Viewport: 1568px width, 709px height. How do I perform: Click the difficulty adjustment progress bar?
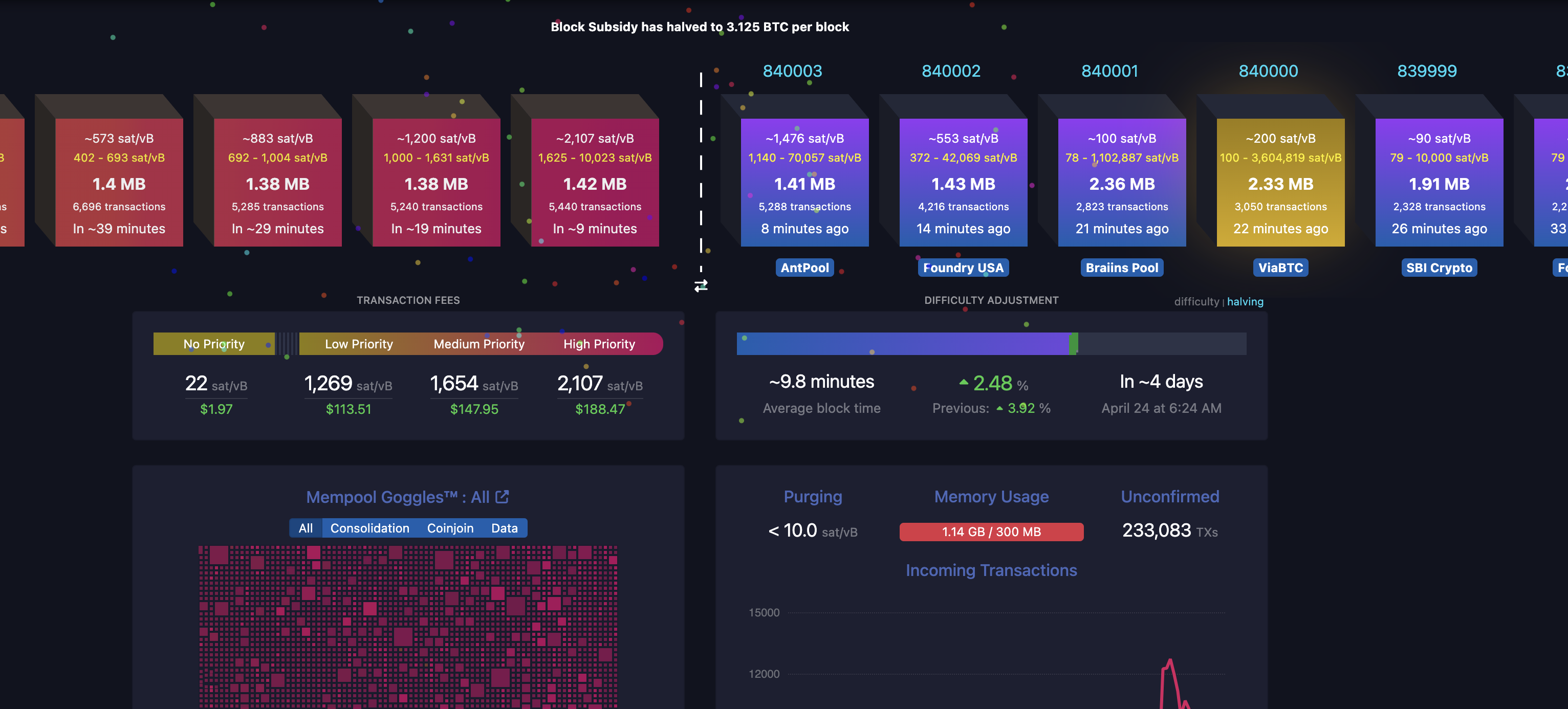coord(991,344)
